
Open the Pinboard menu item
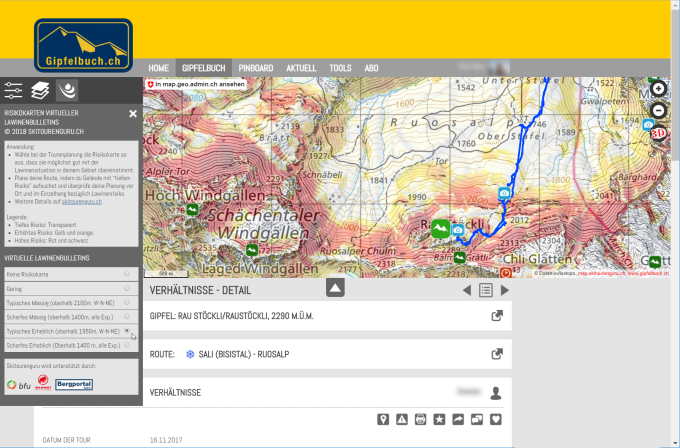pos(256,68)
